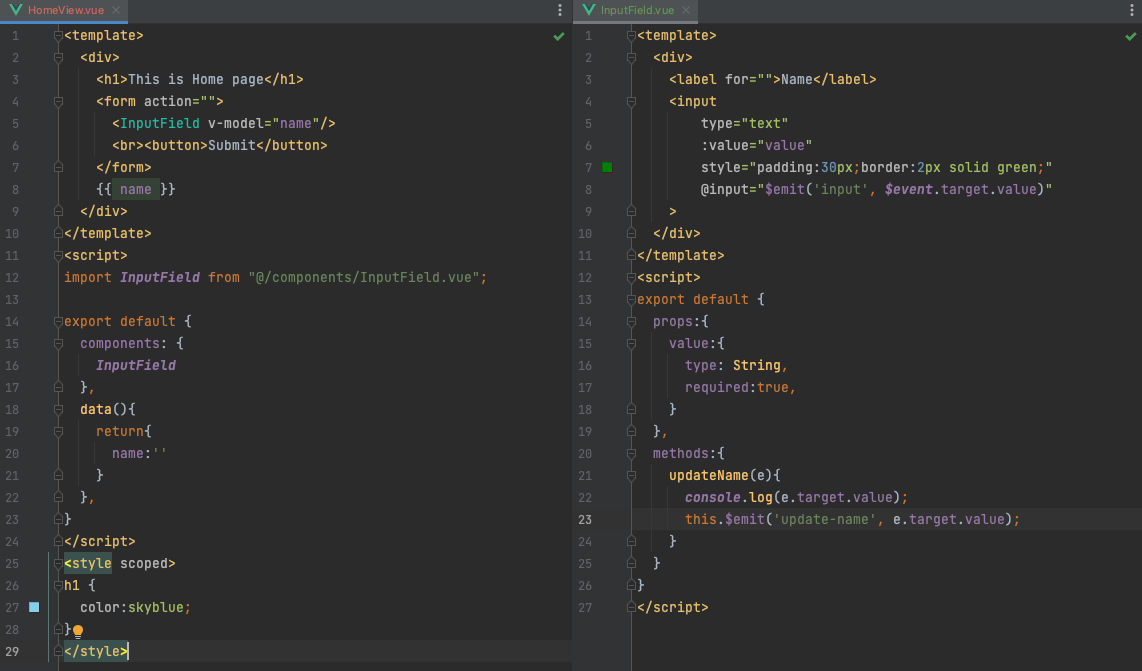Screen dimensions: 1142x671
Task: Click the InputField component tag with v-model
Action: click(224, 123)
